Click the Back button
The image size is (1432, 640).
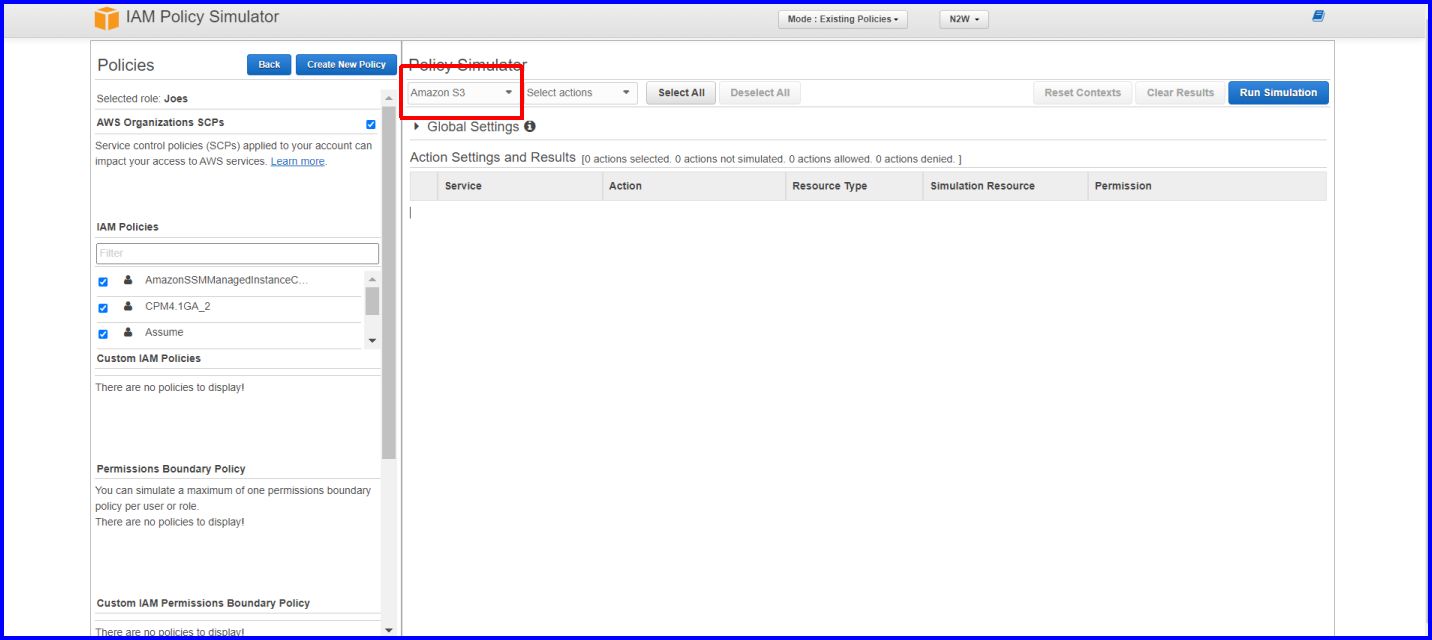[269, 65]
